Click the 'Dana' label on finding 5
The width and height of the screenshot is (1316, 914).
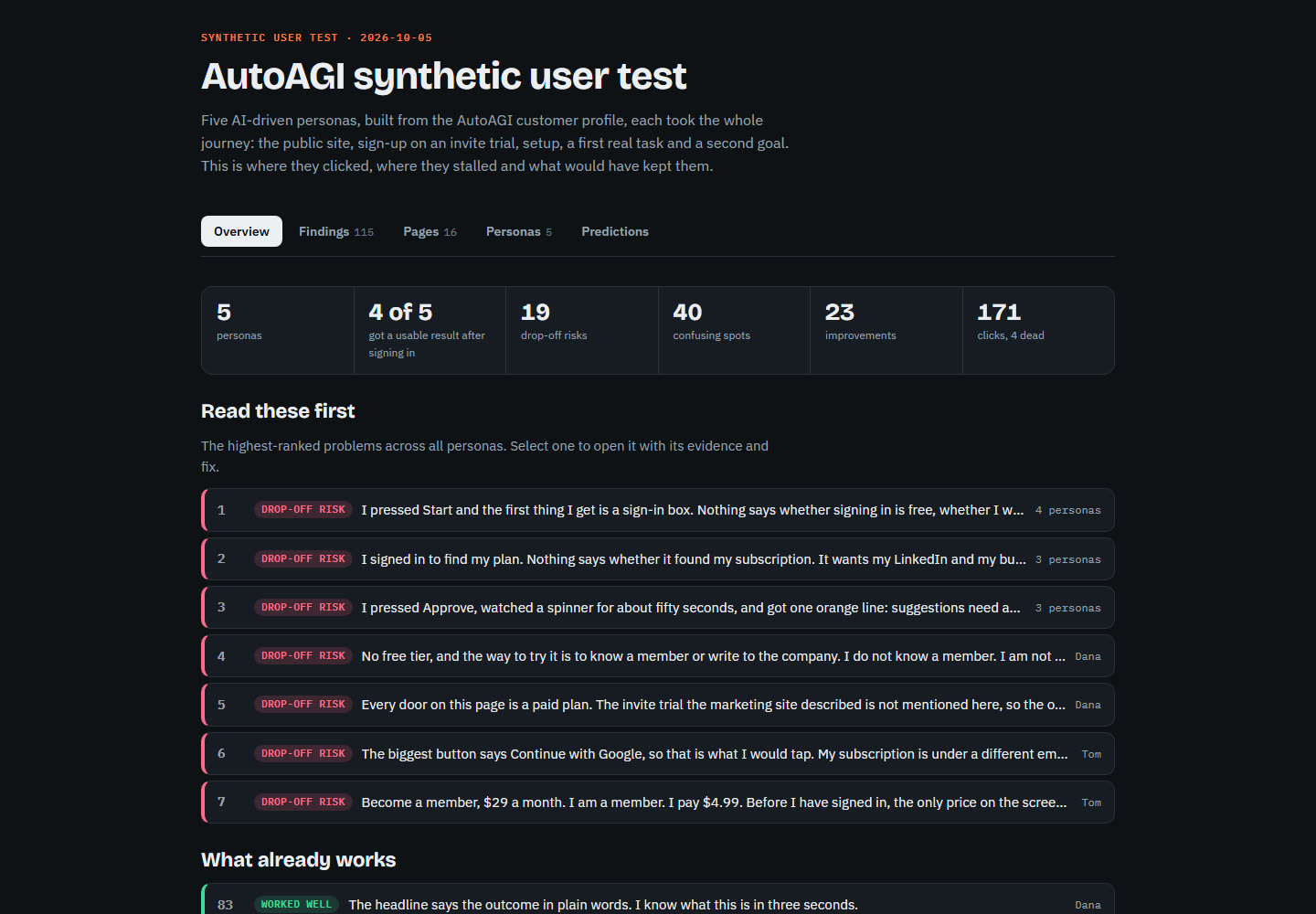[1088, 705]
